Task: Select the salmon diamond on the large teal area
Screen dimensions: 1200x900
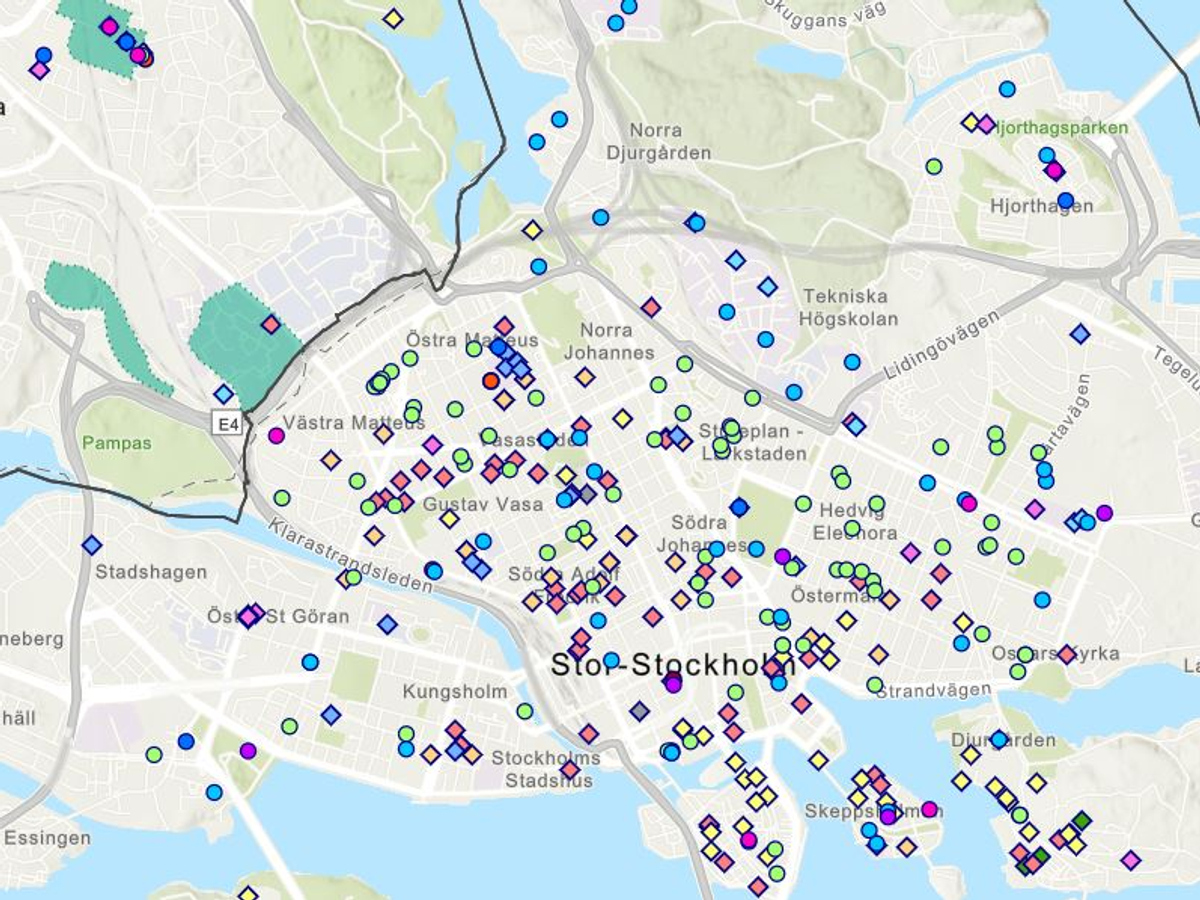Action: pos(271,324)
